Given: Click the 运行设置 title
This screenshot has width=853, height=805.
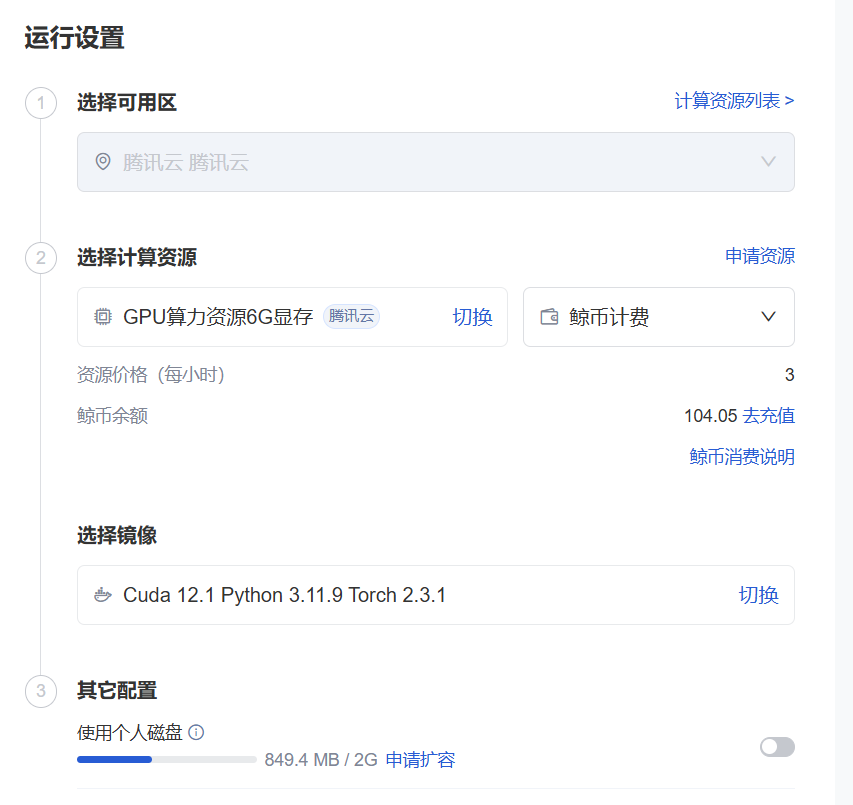Looking at the screenshot, I should coord(75,38).
